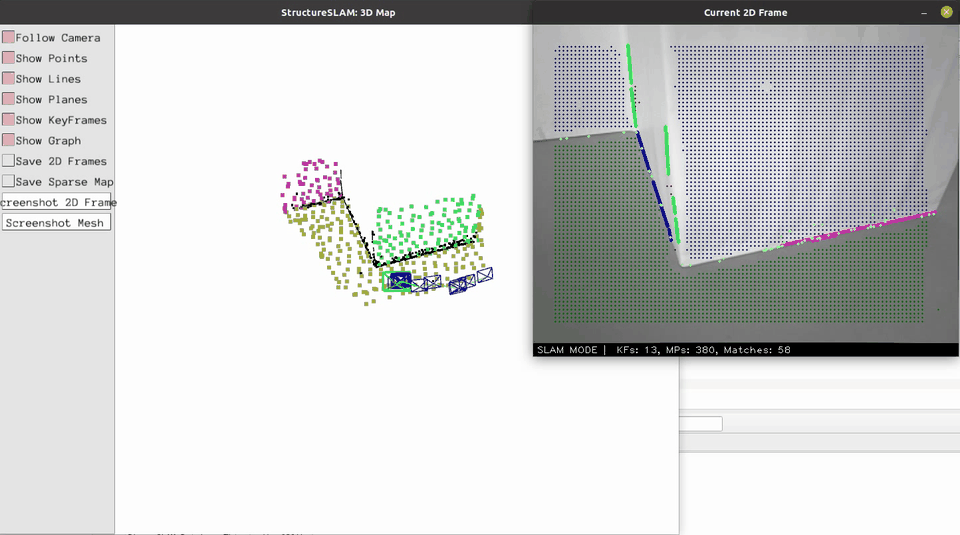This screenshot has height=535, width=960.
Task: Uncheck Show Planes option
Action: tap(9, 99)
